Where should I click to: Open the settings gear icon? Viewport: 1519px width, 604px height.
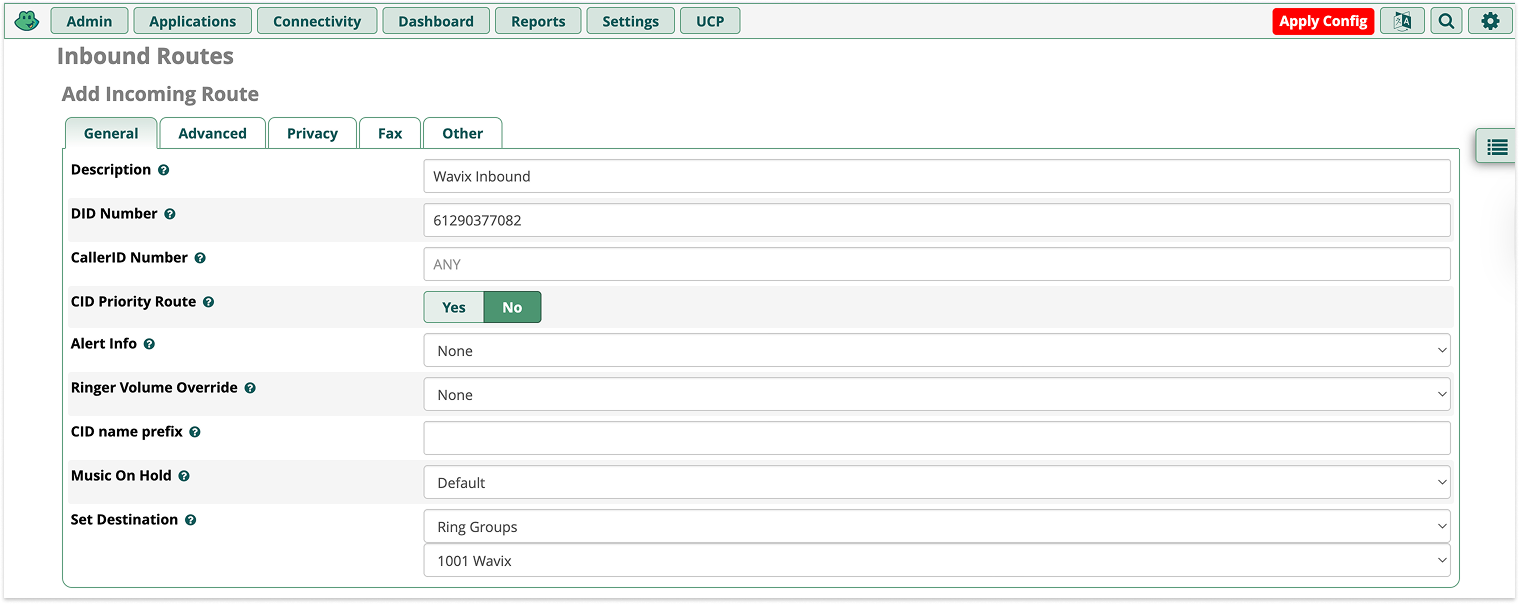[1490, 20]
